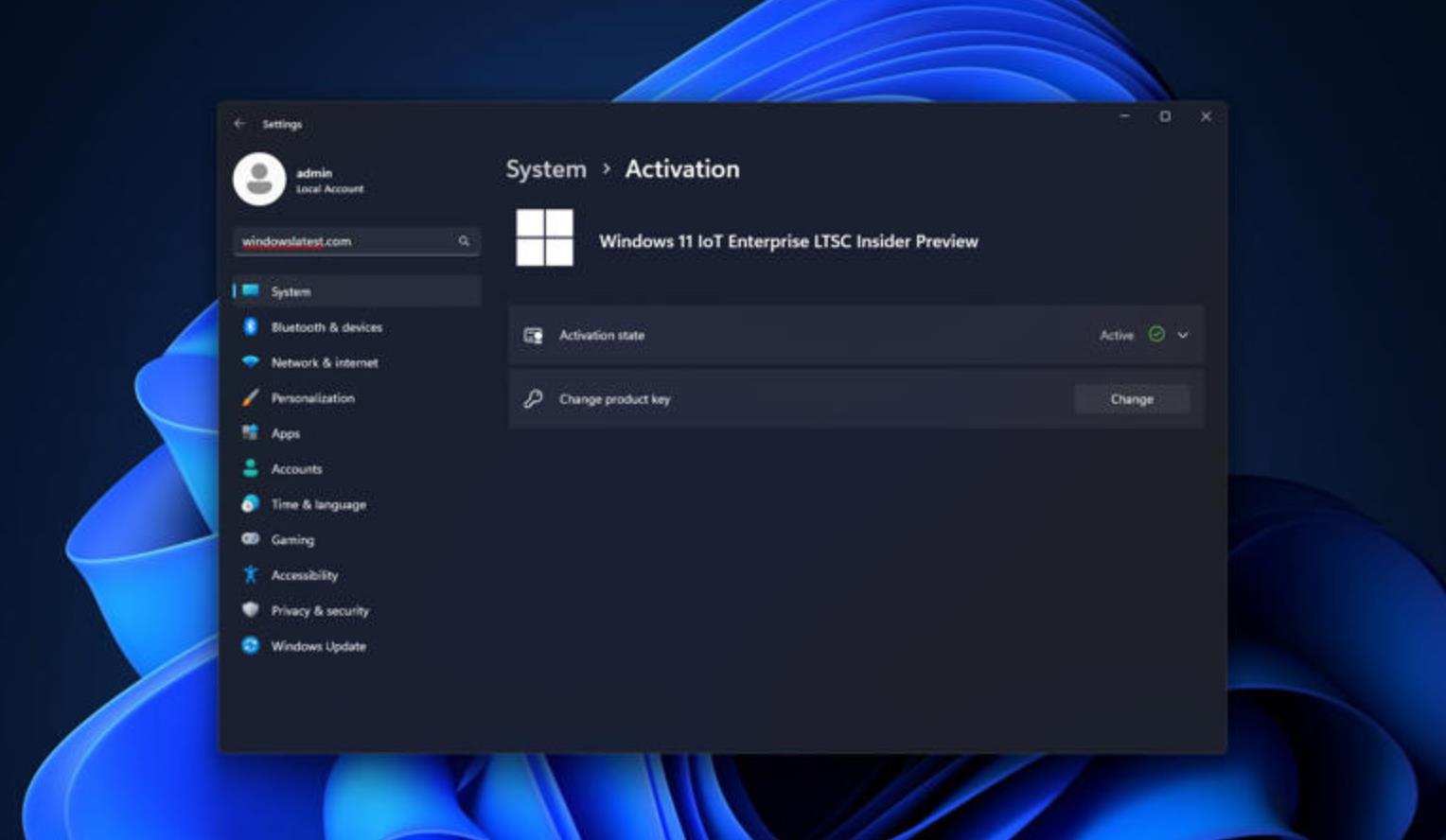The height and width of the screenshot is (840, 1446).
Task: Click the Gaming controller icon
Action: pyautogui.click(x=250, y=539)
